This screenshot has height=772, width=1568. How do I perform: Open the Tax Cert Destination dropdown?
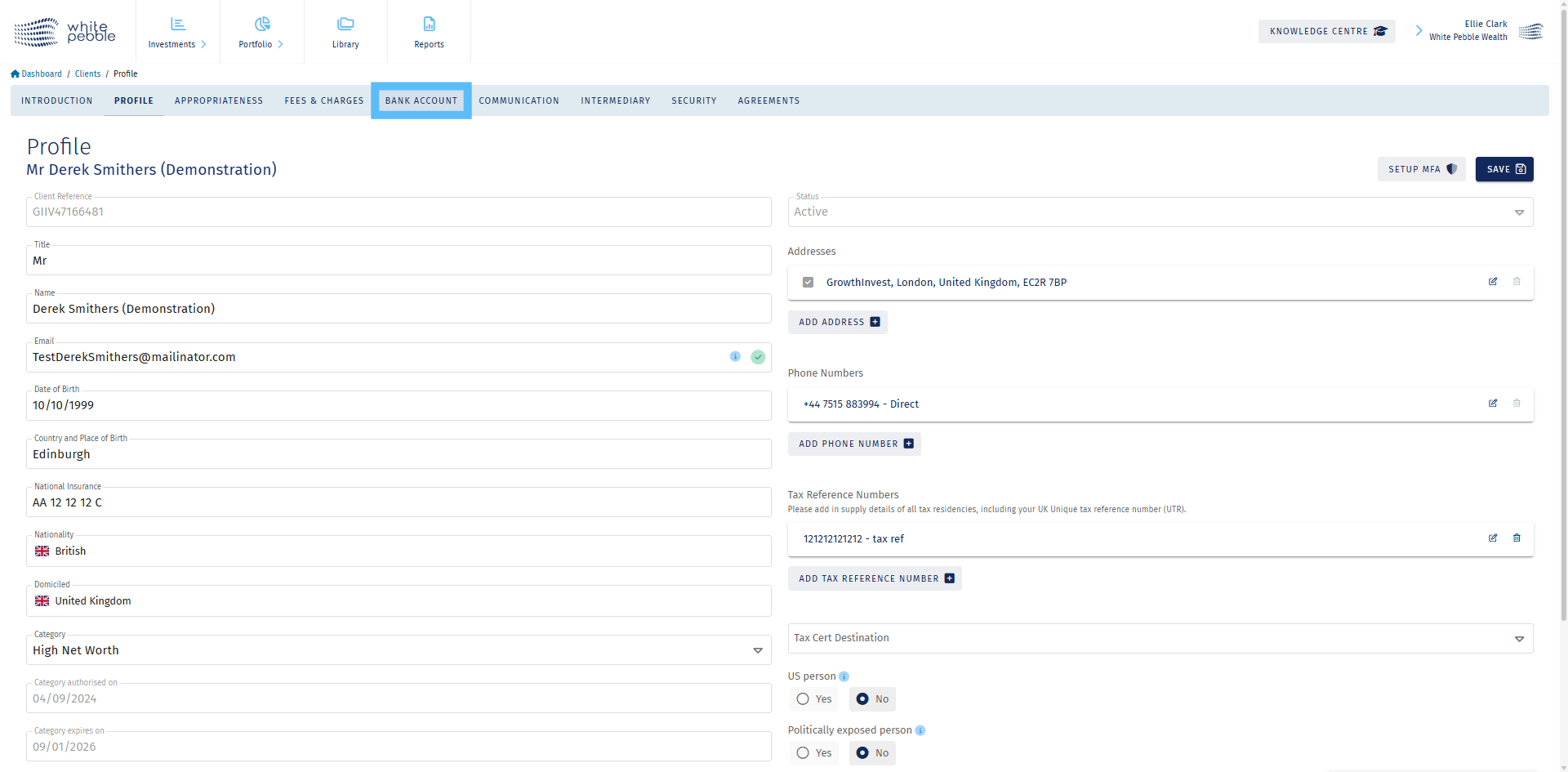(1519, 639)
